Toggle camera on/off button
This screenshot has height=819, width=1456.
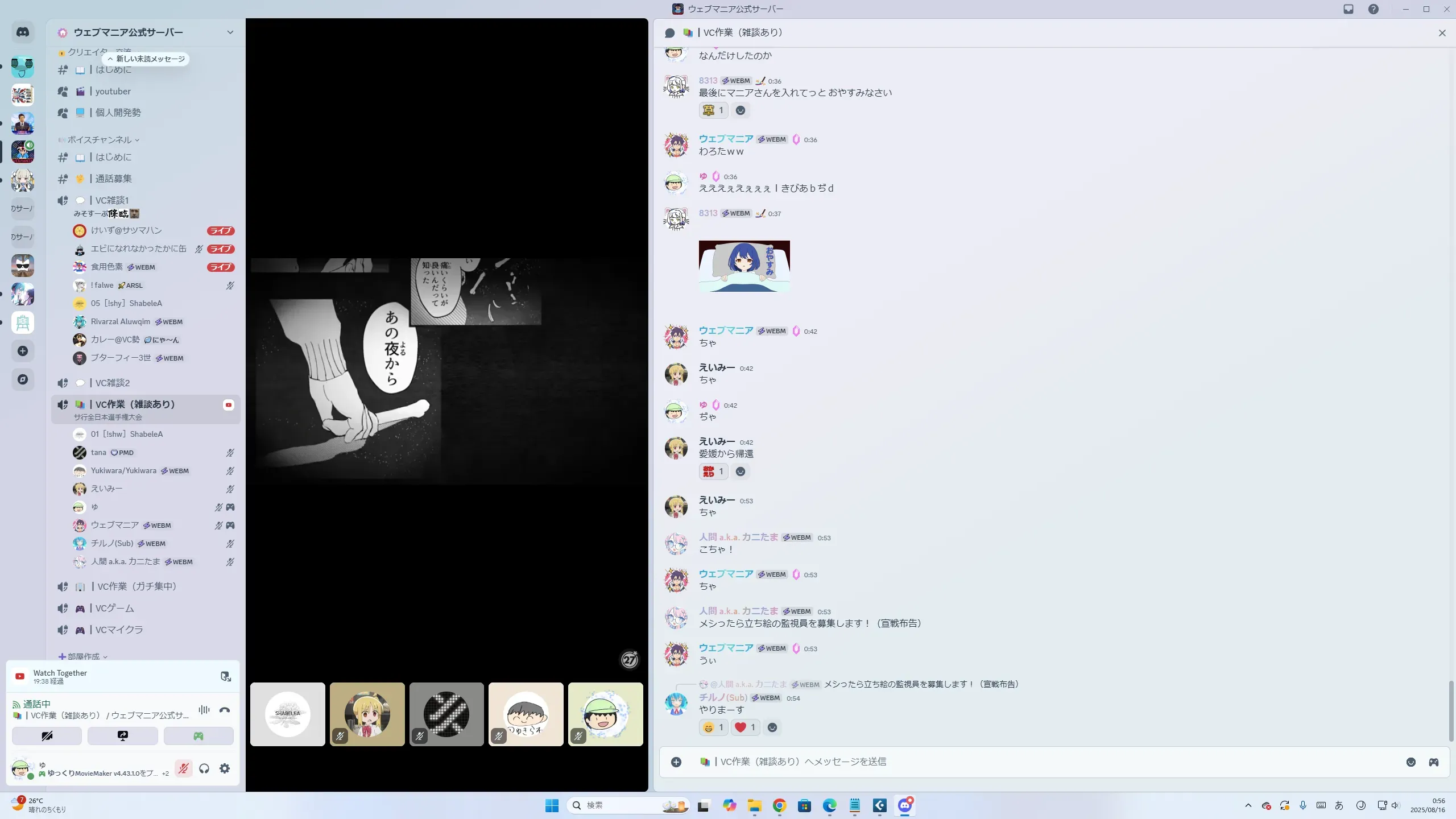point(47,736)
